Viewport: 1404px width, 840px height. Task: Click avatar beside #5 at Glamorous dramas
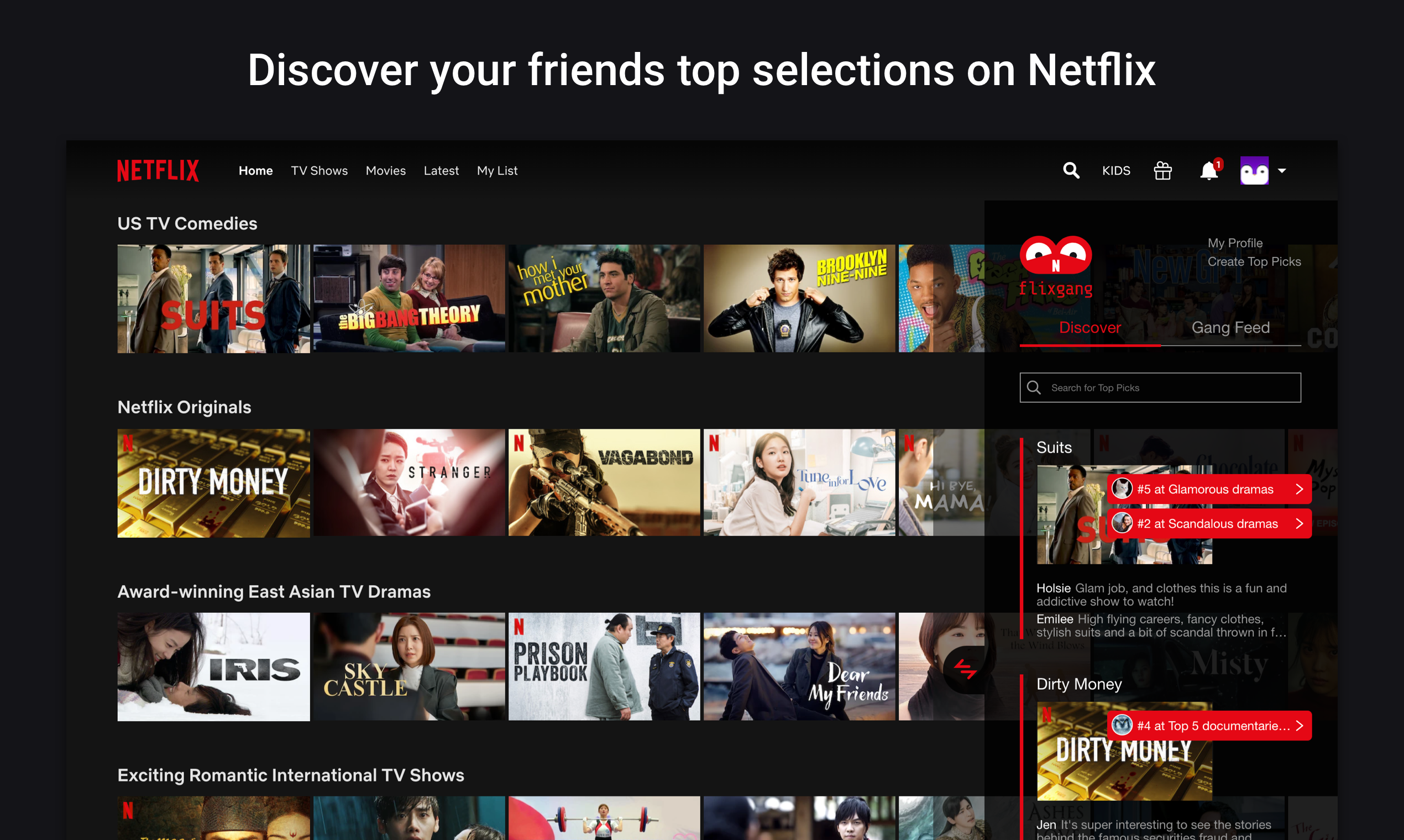[1122, 489]
